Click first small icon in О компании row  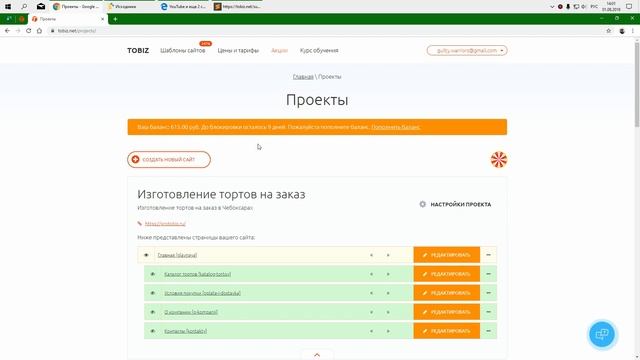pyautogui.click(x=371, y=312)
